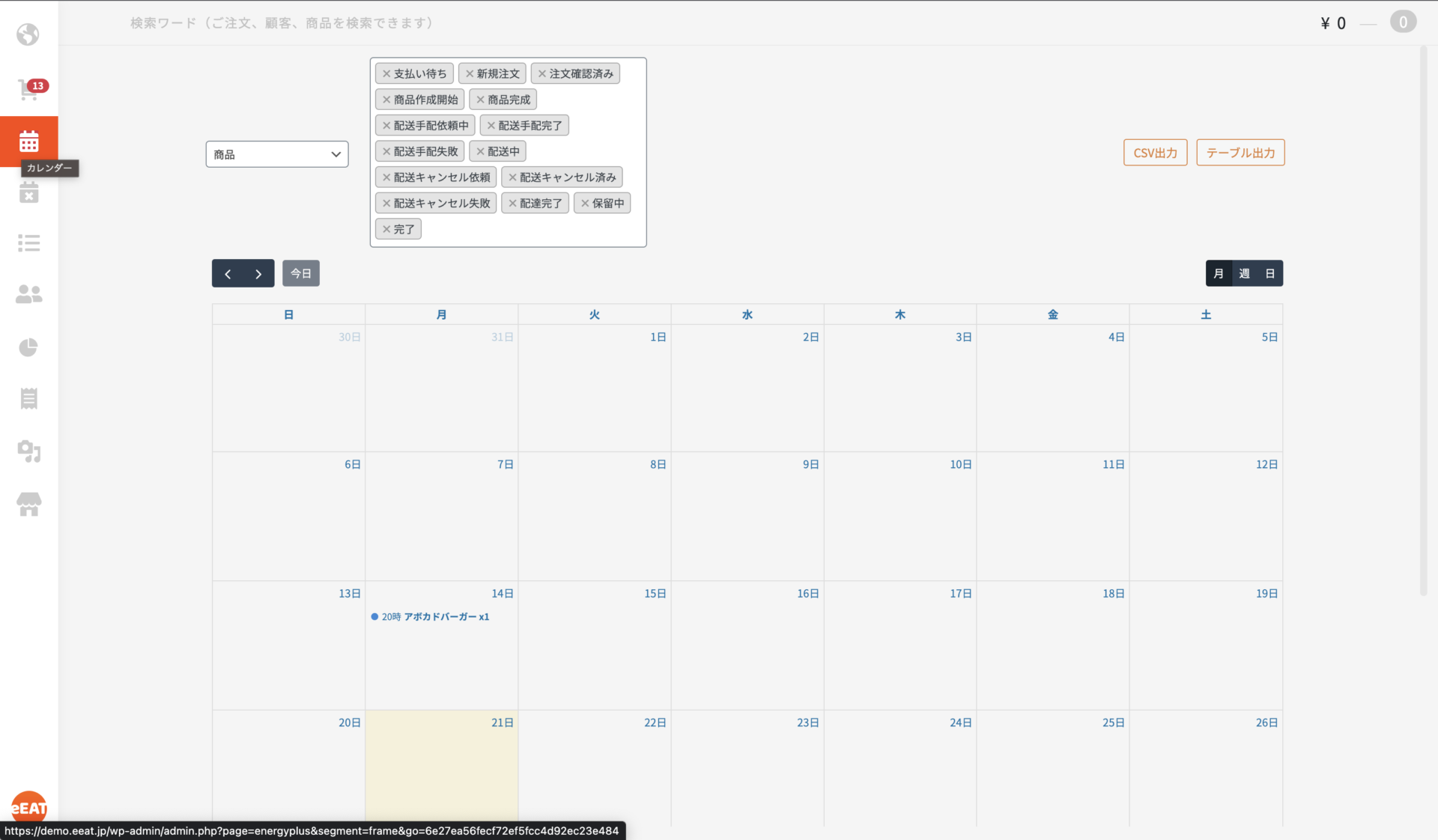Go to previous month with left chevron
Viewport: 1438px width, 840px height.
click(228, 274)
